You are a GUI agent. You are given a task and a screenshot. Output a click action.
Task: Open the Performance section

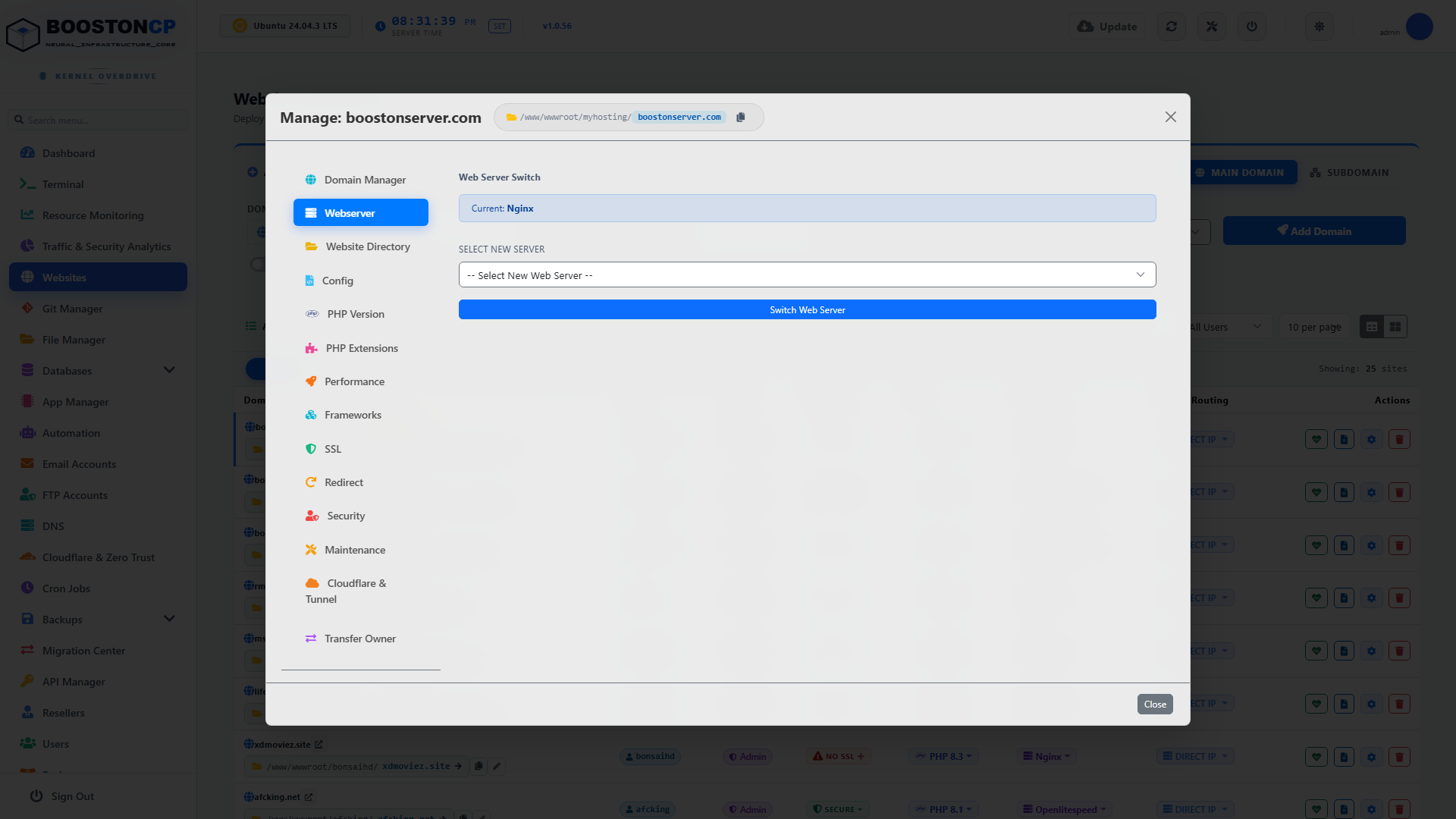[361, 381]
